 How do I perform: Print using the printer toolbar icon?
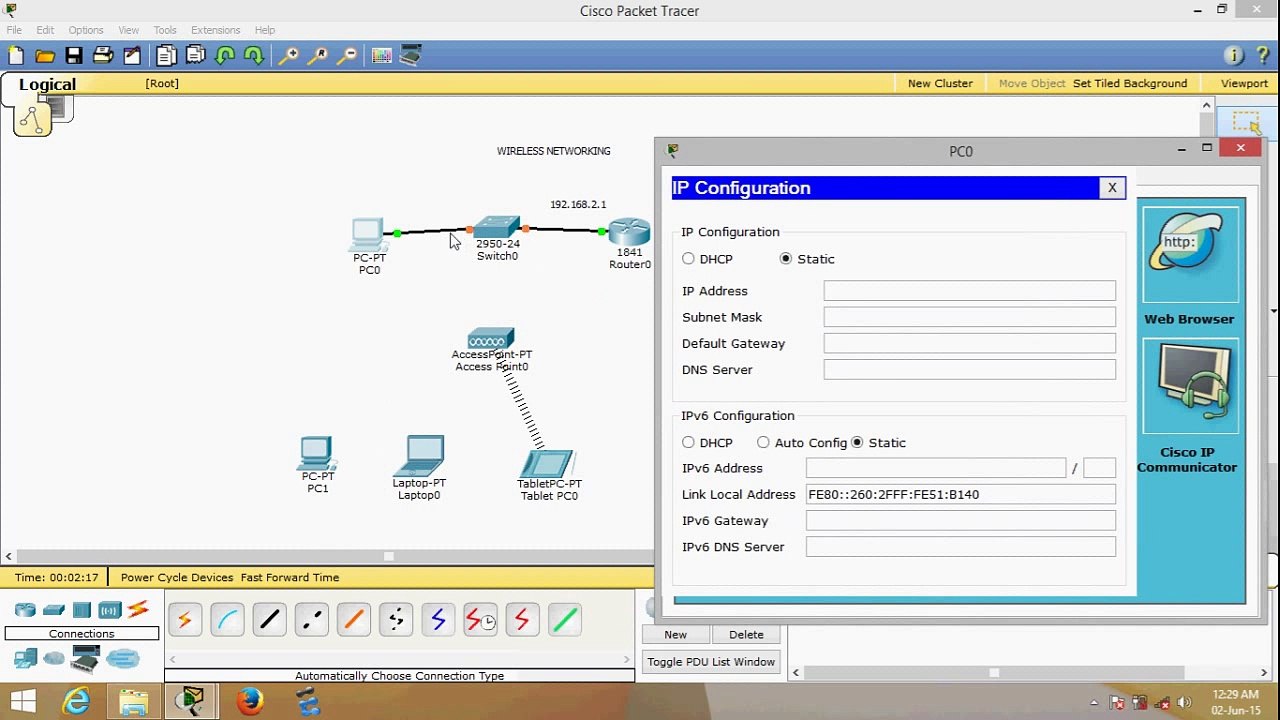[x=103, y=56]
